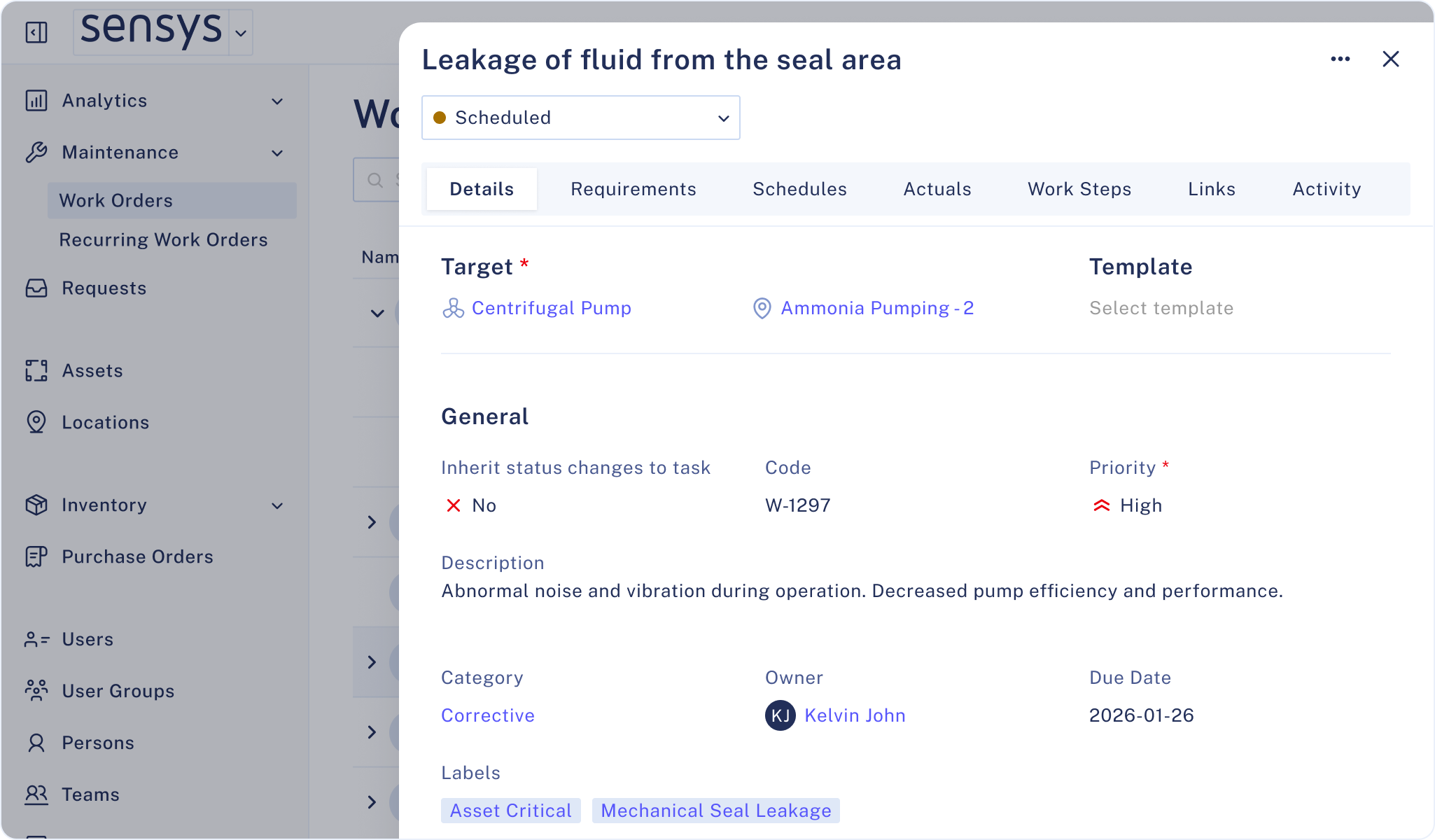Expand the Inventory sidebar section
Viewport: 1435px width, 840px height.
[277, 505]
